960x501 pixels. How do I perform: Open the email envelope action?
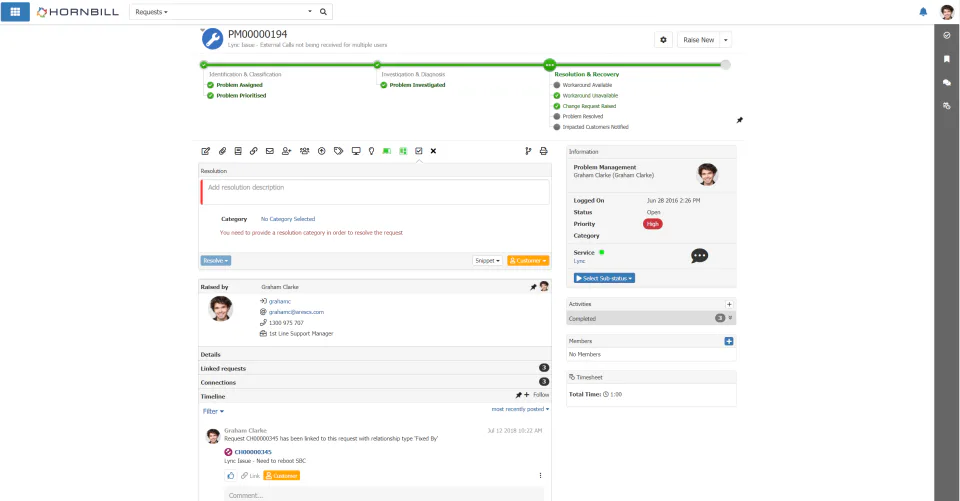click(x=269, y=151)
